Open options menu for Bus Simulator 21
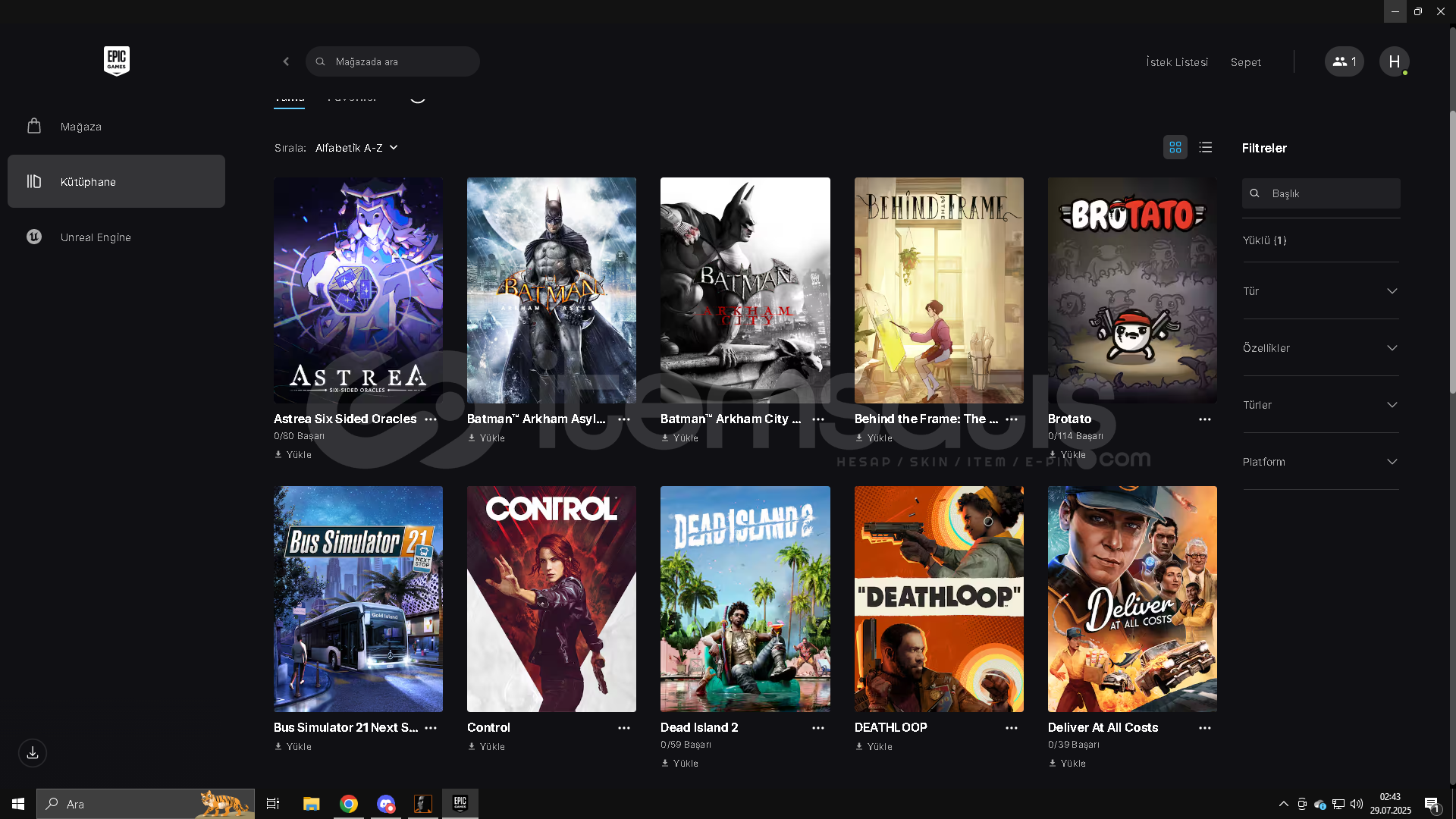This screenshot has width=1456, height=819. [x=431, y=728]
